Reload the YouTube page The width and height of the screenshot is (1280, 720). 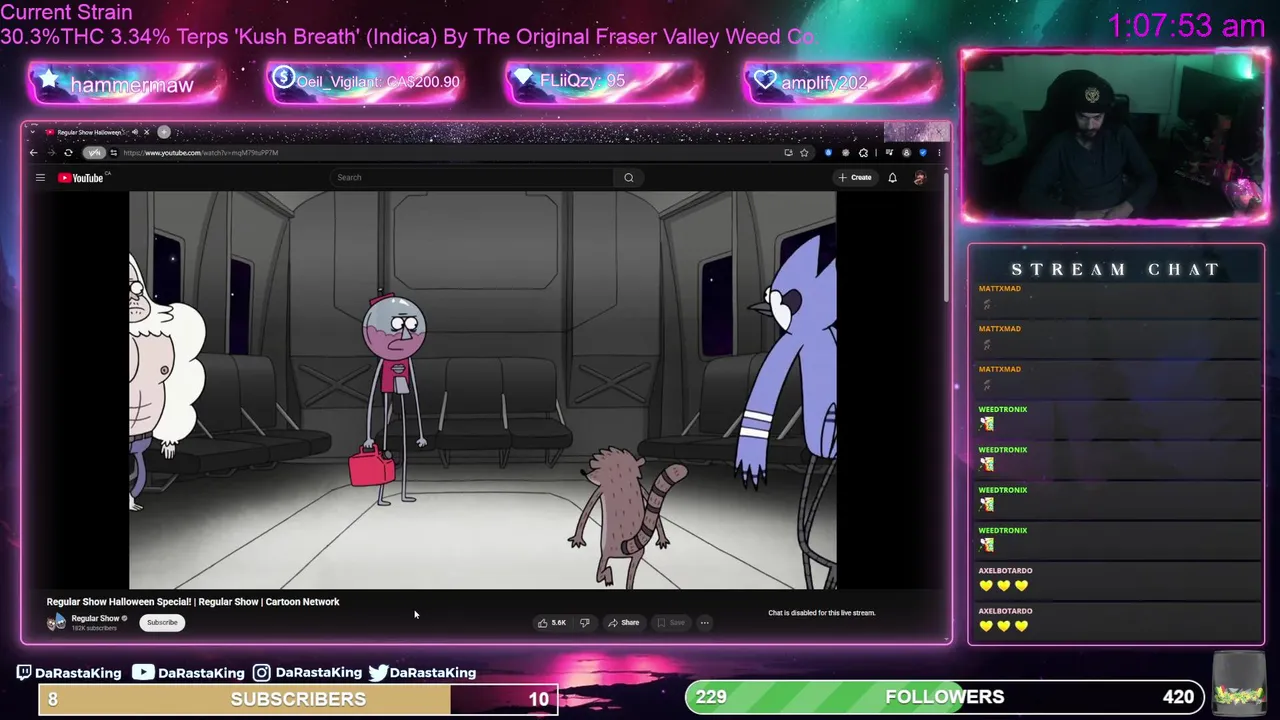[68, 153]
